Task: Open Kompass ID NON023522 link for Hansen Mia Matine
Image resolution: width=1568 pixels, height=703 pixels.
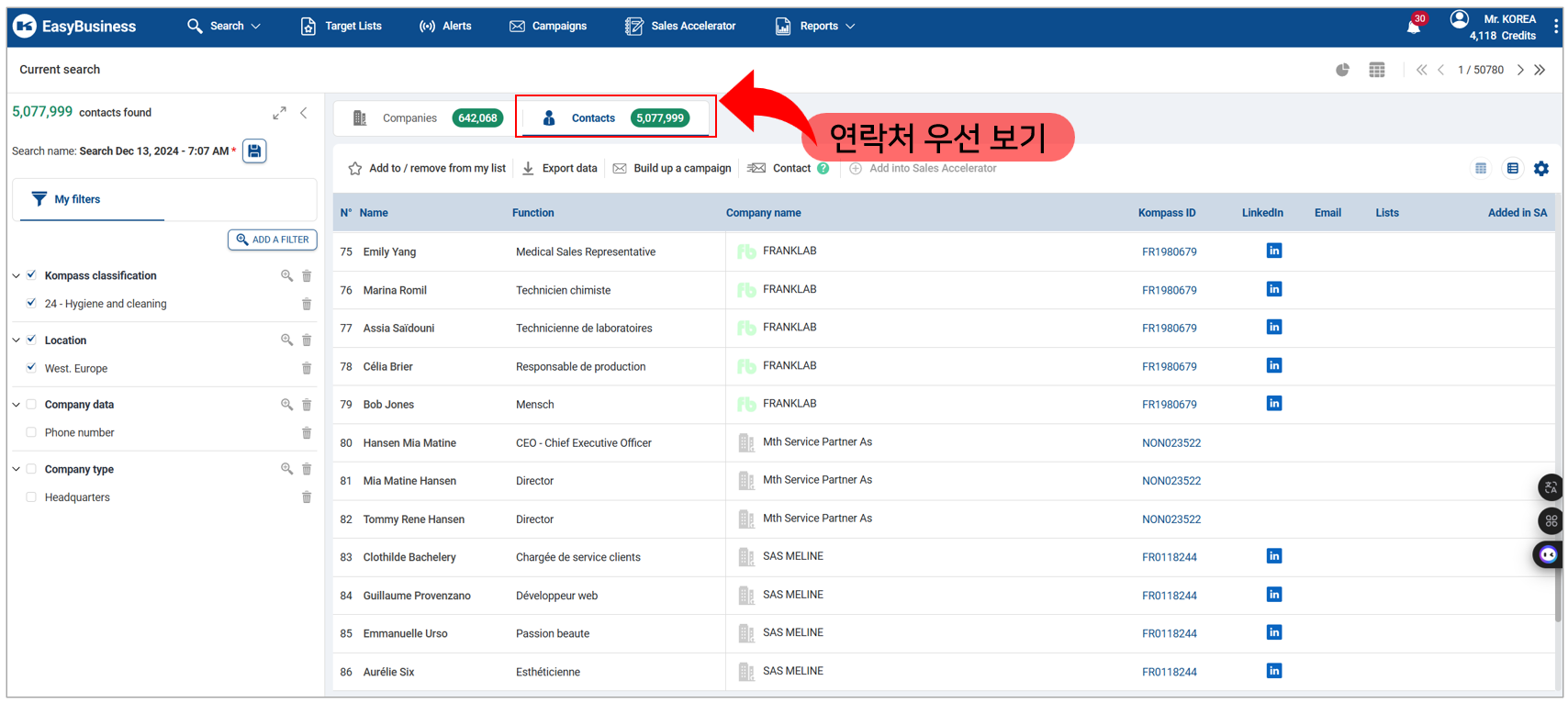Action: (x=1170, y=442)
